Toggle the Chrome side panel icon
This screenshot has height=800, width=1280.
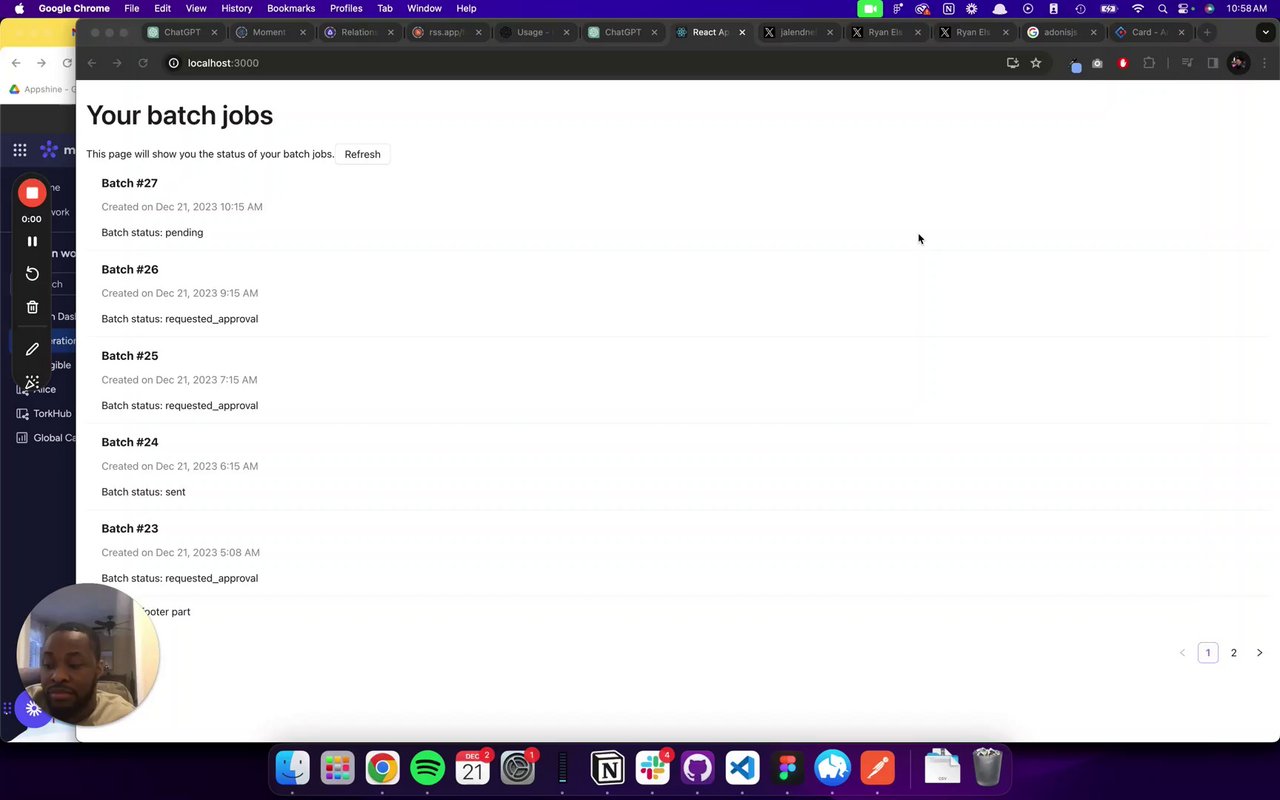(1212, 63)
